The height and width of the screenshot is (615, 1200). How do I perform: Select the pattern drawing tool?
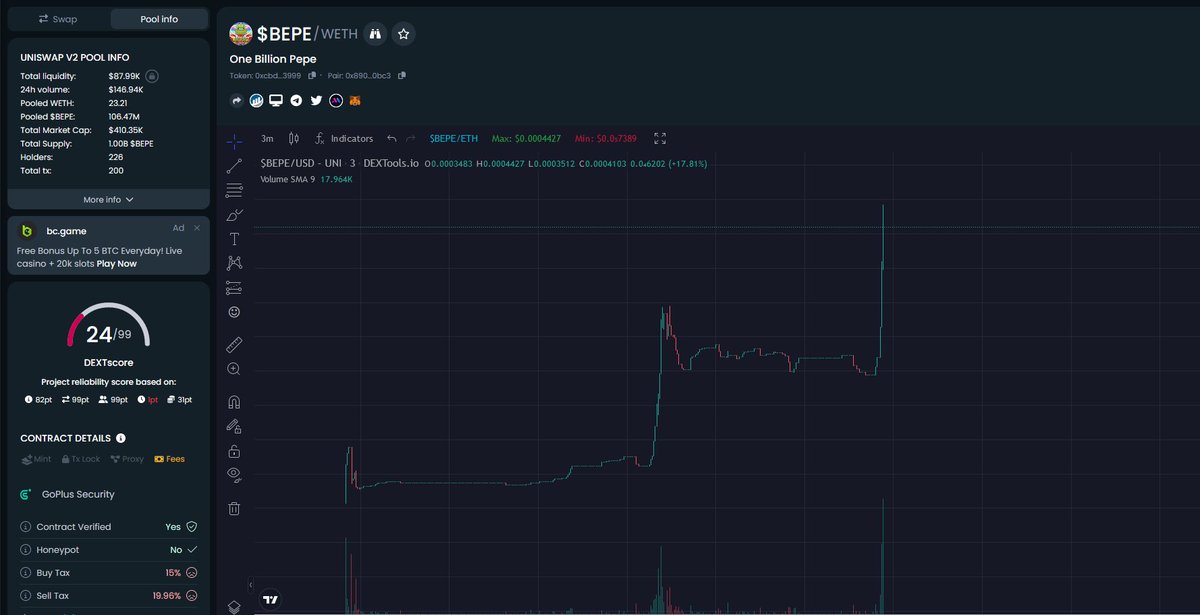coord(234,263)
